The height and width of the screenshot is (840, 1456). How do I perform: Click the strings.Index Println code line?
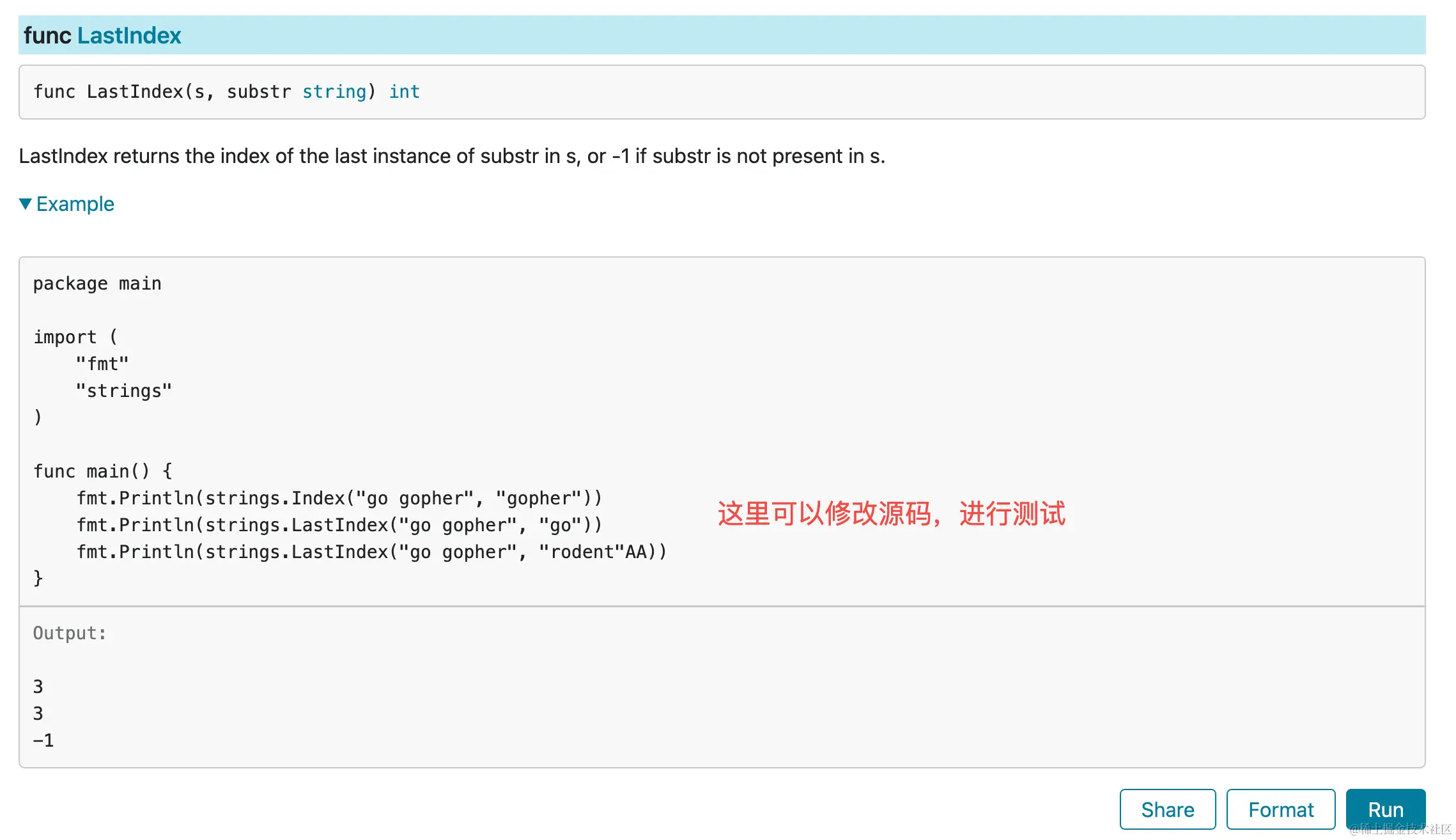click(339, 499)
